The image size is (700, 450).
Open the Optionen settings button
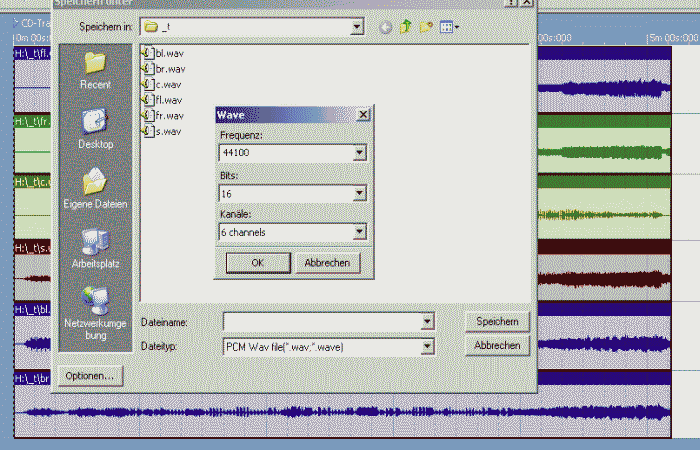[x=91, y=376]
